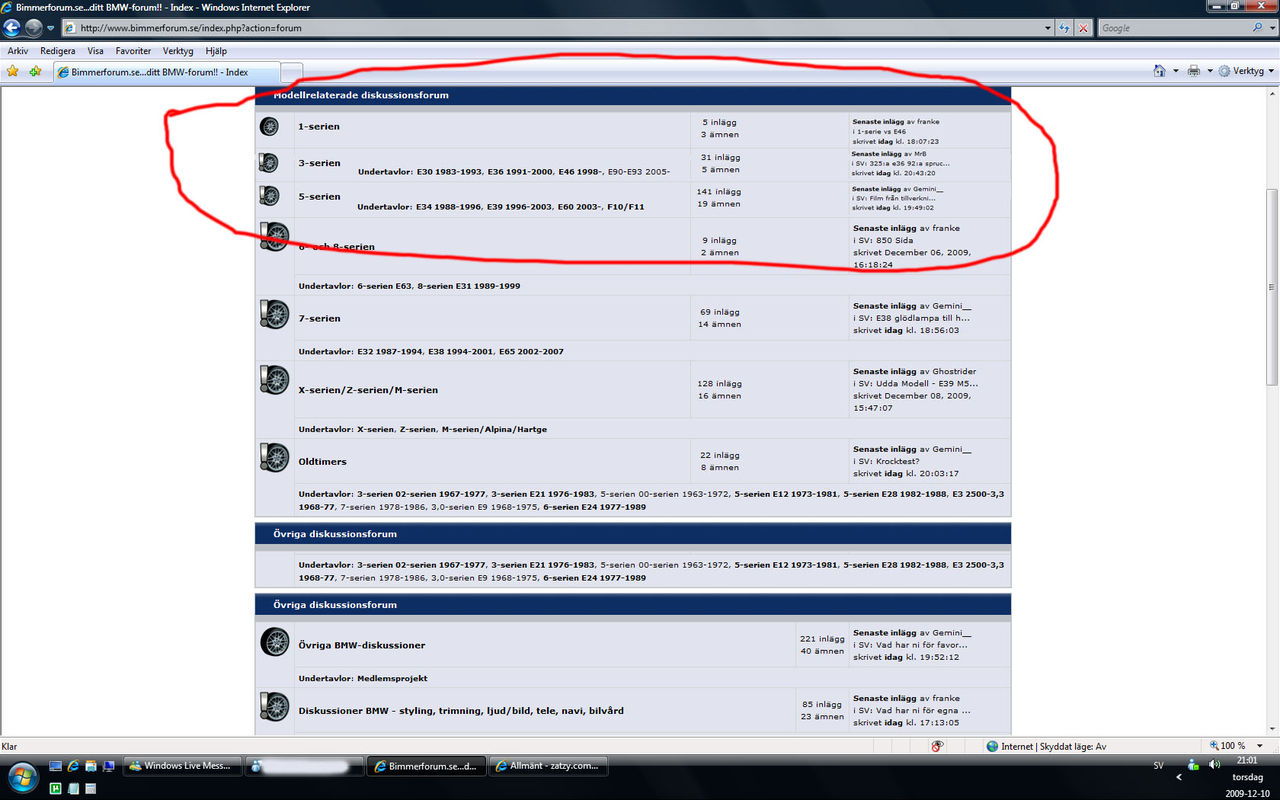Open the Home button dropdown arrow

point(1175,71)
